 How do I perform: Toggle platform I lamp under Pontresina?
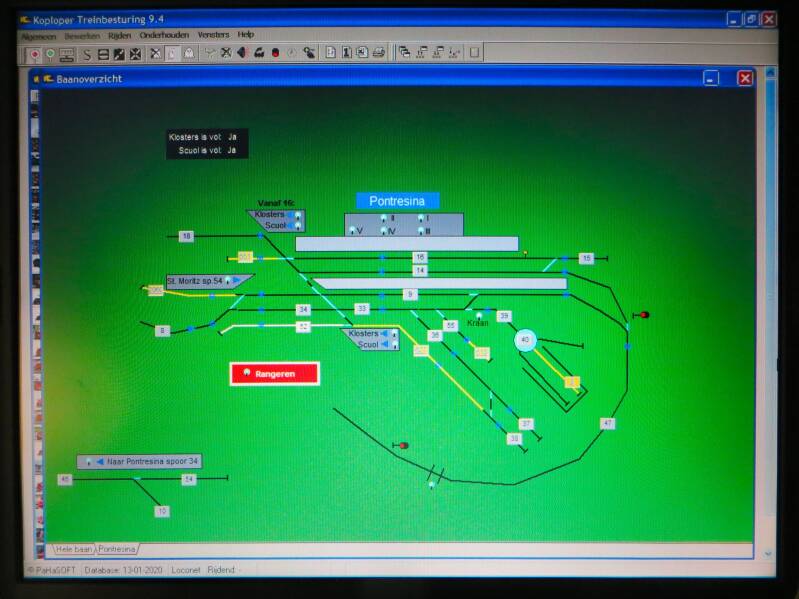421,218
